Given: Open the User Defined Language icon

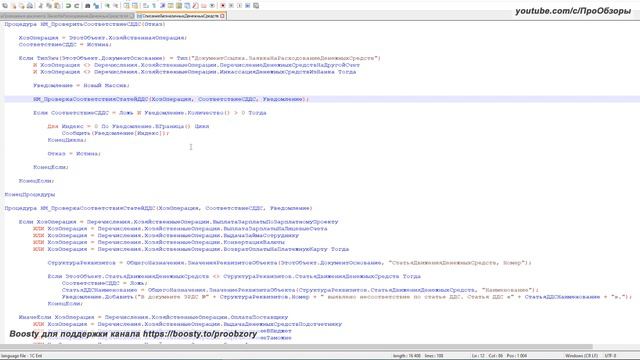Looking at the screenshot, I should click(x=170, y=6).
